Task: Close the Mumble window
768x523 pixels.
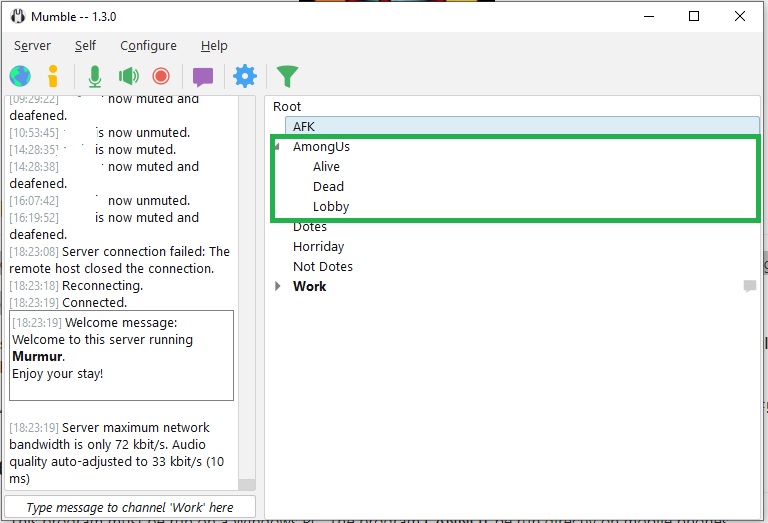Action: tap(740, 16)
